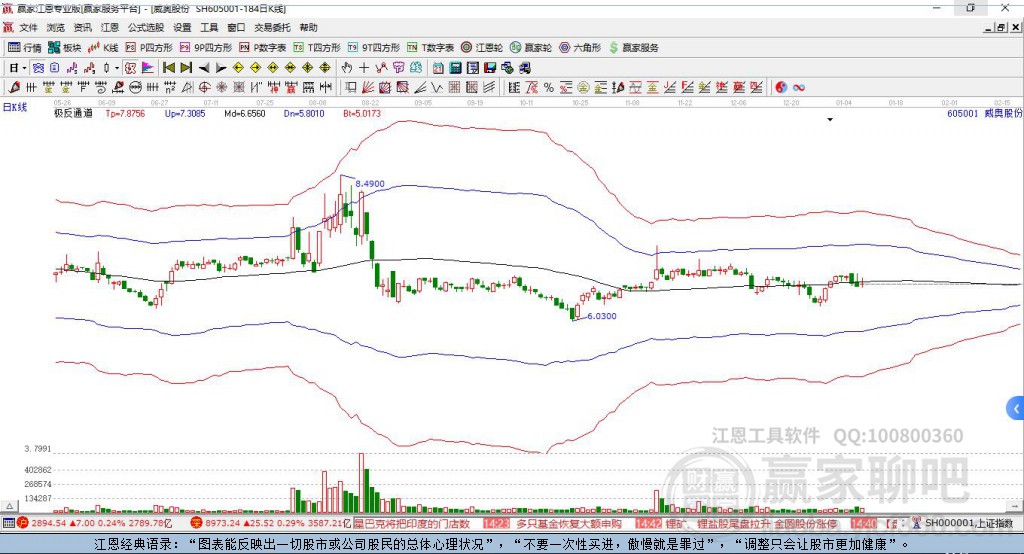Open the 江恩轮 Gann wheel
Image resolution: width=1024 pixels, height=554 pixels.
tap(482, 48)
